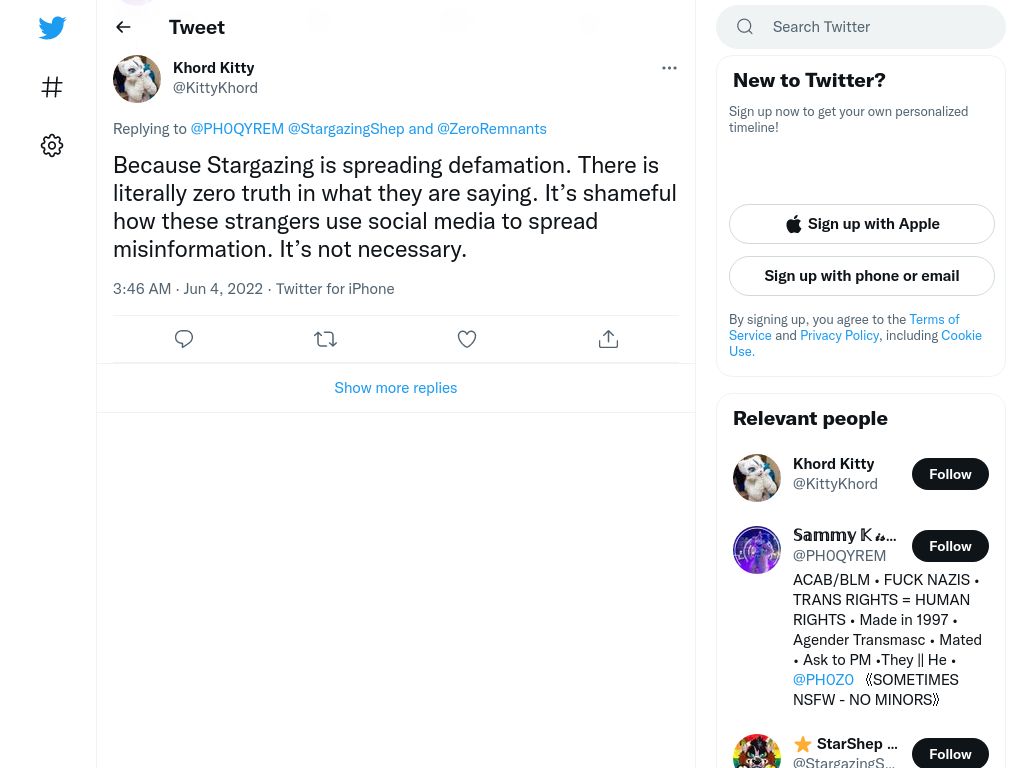The height and width of the screenshot is (768, 1024).
Task: Expand Show more replies
Action: (x=396, y=388)
